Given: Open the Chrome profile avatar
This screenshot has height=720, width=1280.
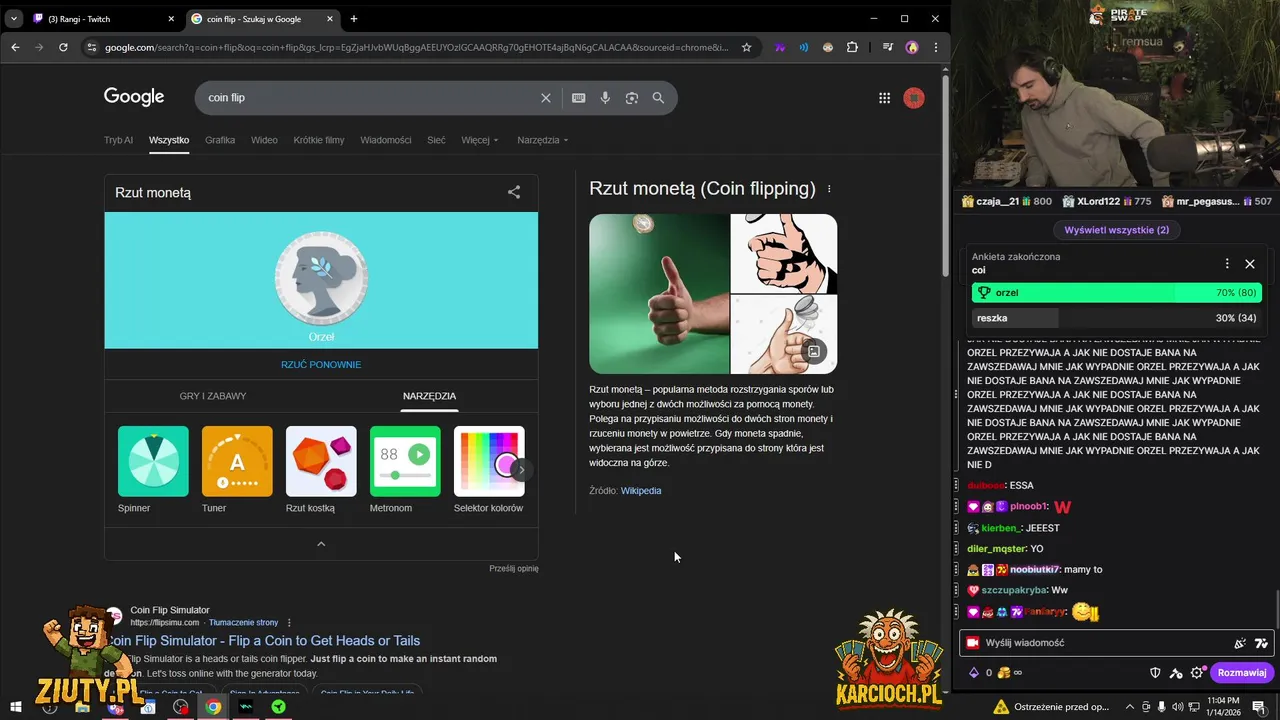Looking at the screenshot, I should coord(912,47).
